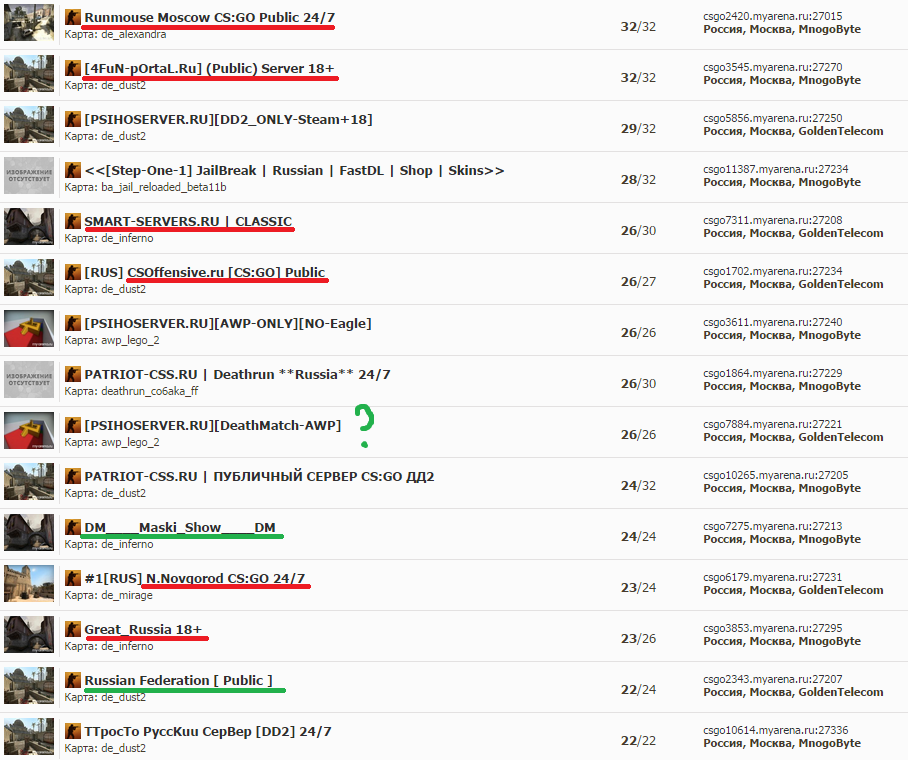Select address csgo2420.myarena.ru:27015

[772, 16]
